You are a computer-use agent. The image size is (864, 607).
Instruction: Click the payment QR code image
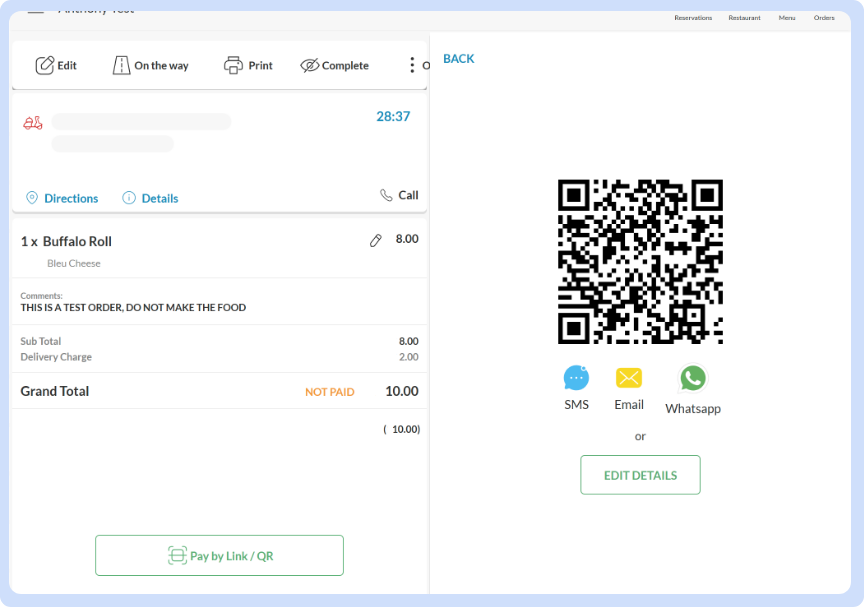point(640,262)
